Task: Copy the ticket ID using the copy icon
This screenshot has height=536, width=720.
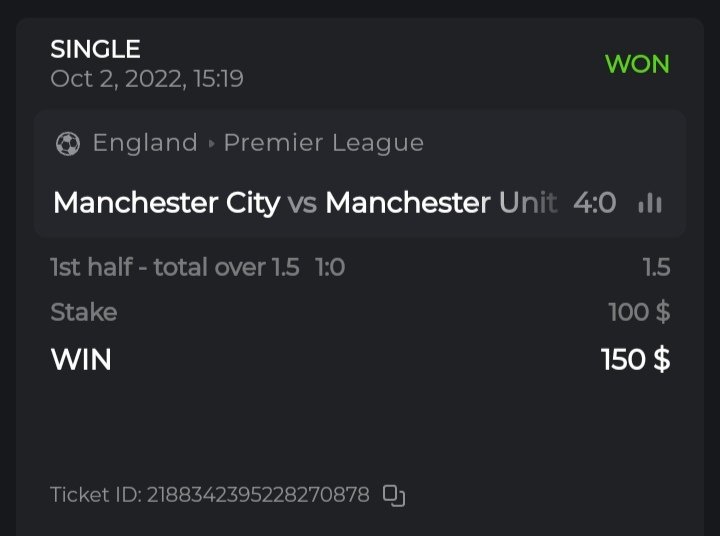Action: (394, 495)
